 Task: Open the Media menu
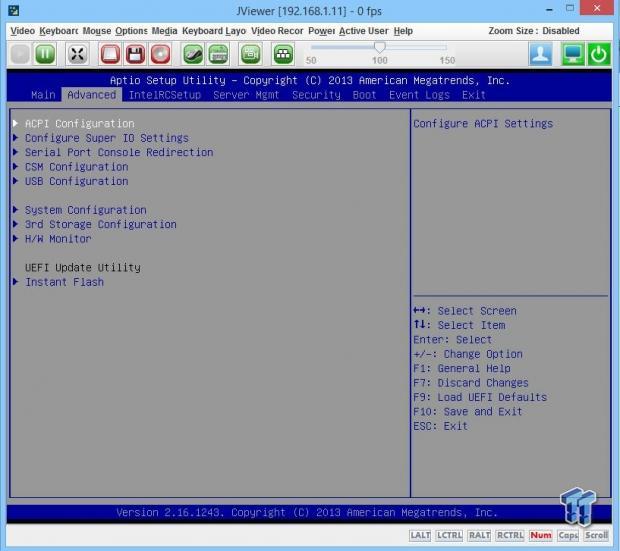pos(164,31)
